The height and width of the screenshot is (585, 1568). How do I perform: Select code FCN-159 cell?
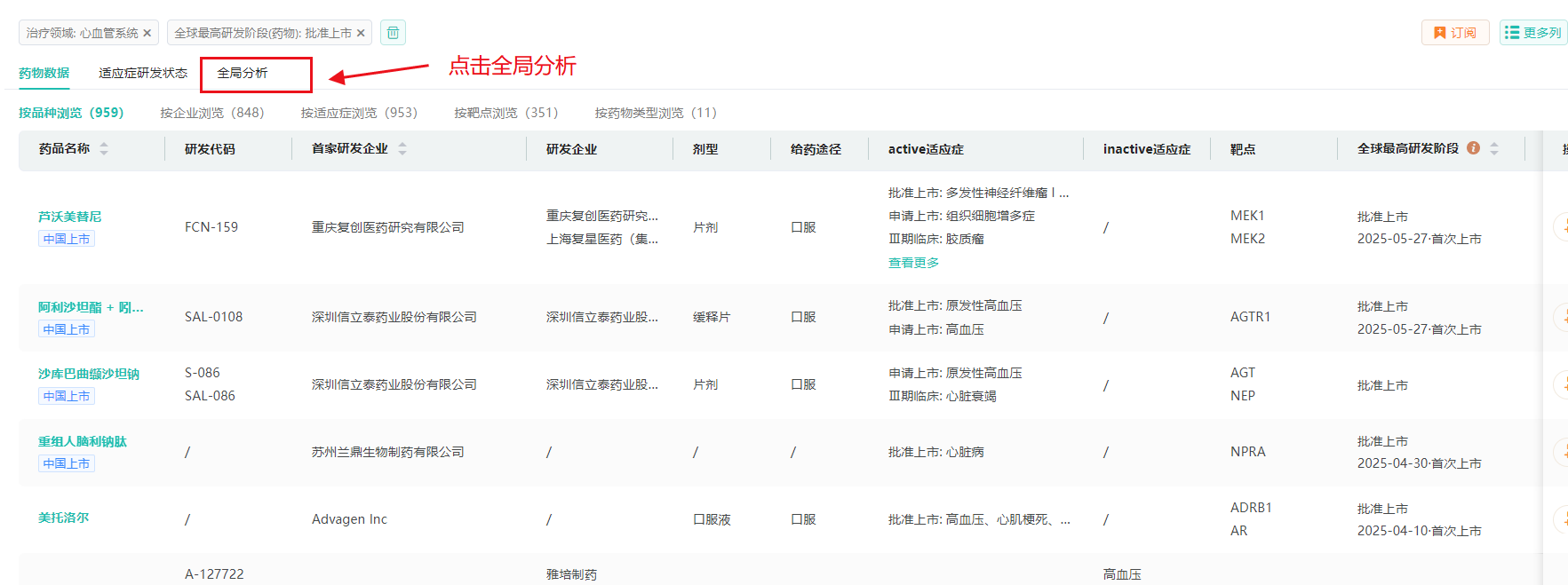211,227
